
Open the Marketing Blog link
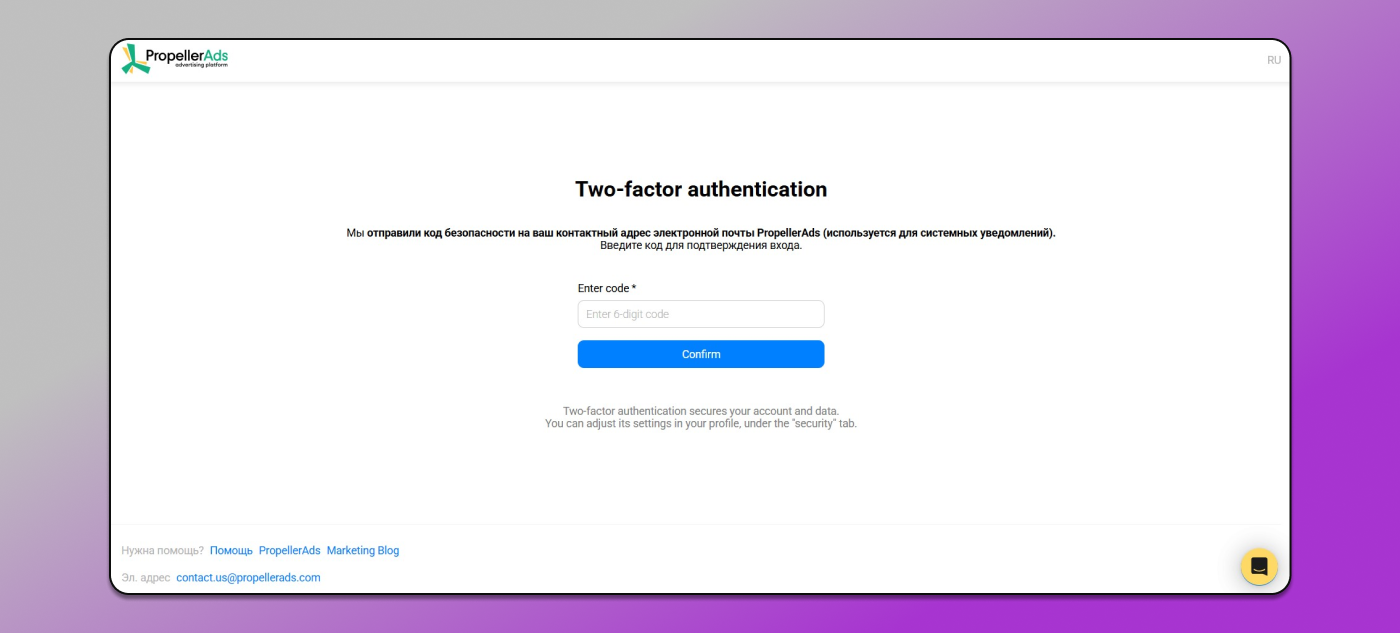coord(362,551)
